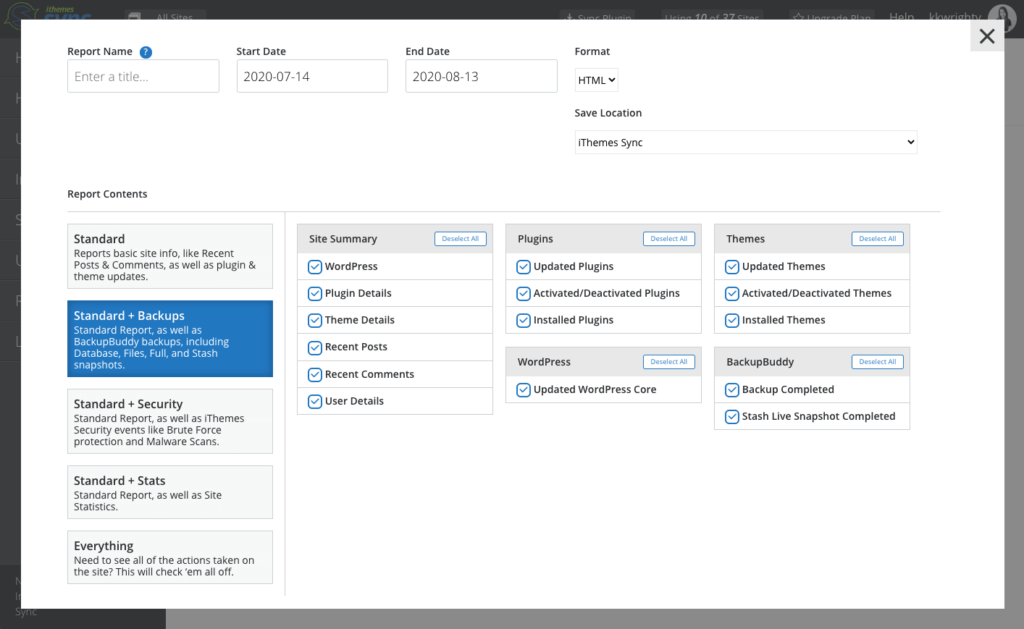Screen dimensions: 1024x629
Task: Uncheck the WordPress checkbox in Site Summary
Action: [315, 266]
